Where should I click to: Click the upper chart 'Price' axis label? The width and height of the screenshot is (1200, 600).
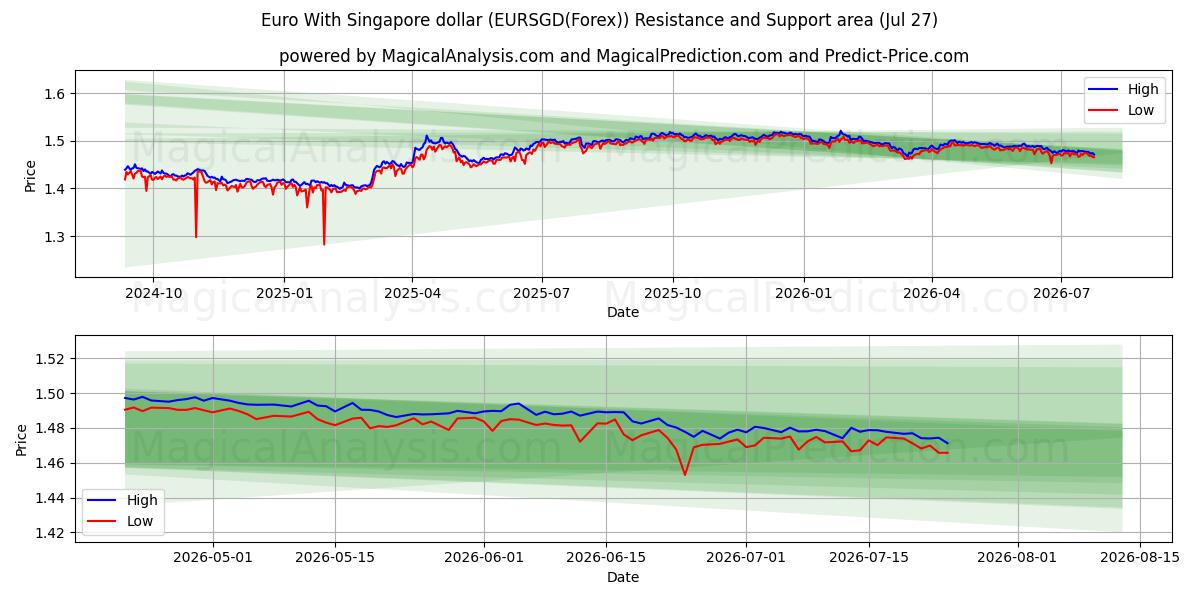pyautogui.click(x=30, y=175)
